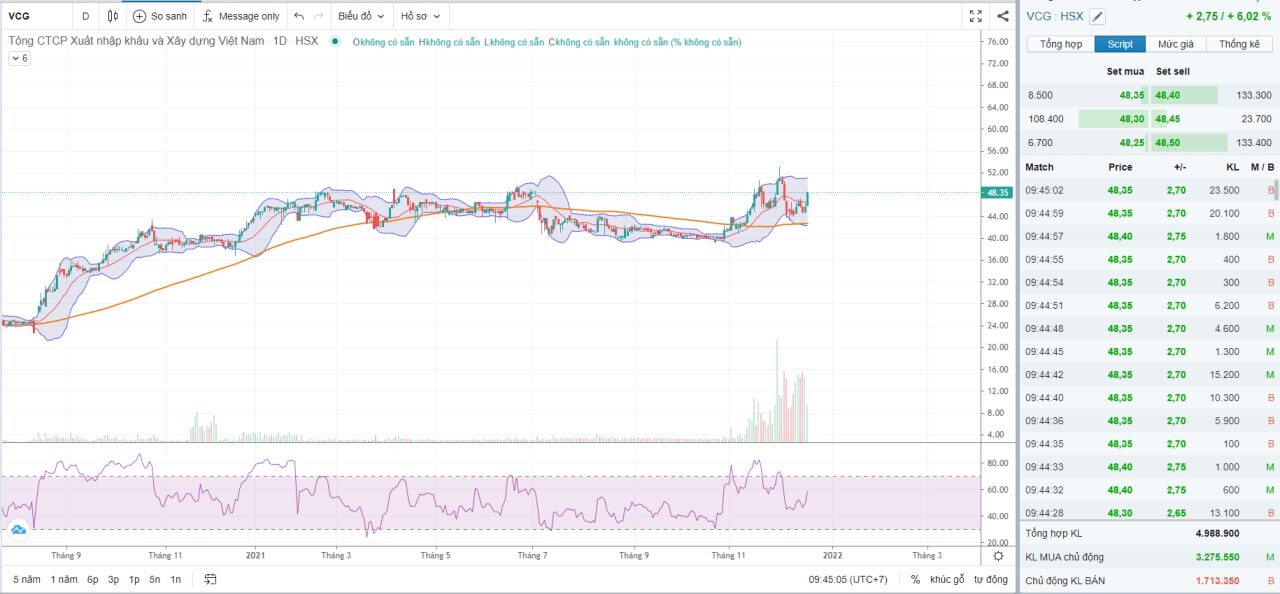The width and height of the screenshot is (1280, 594).
Task: Click the cloud logo on the chart
Action: point(16,531)
